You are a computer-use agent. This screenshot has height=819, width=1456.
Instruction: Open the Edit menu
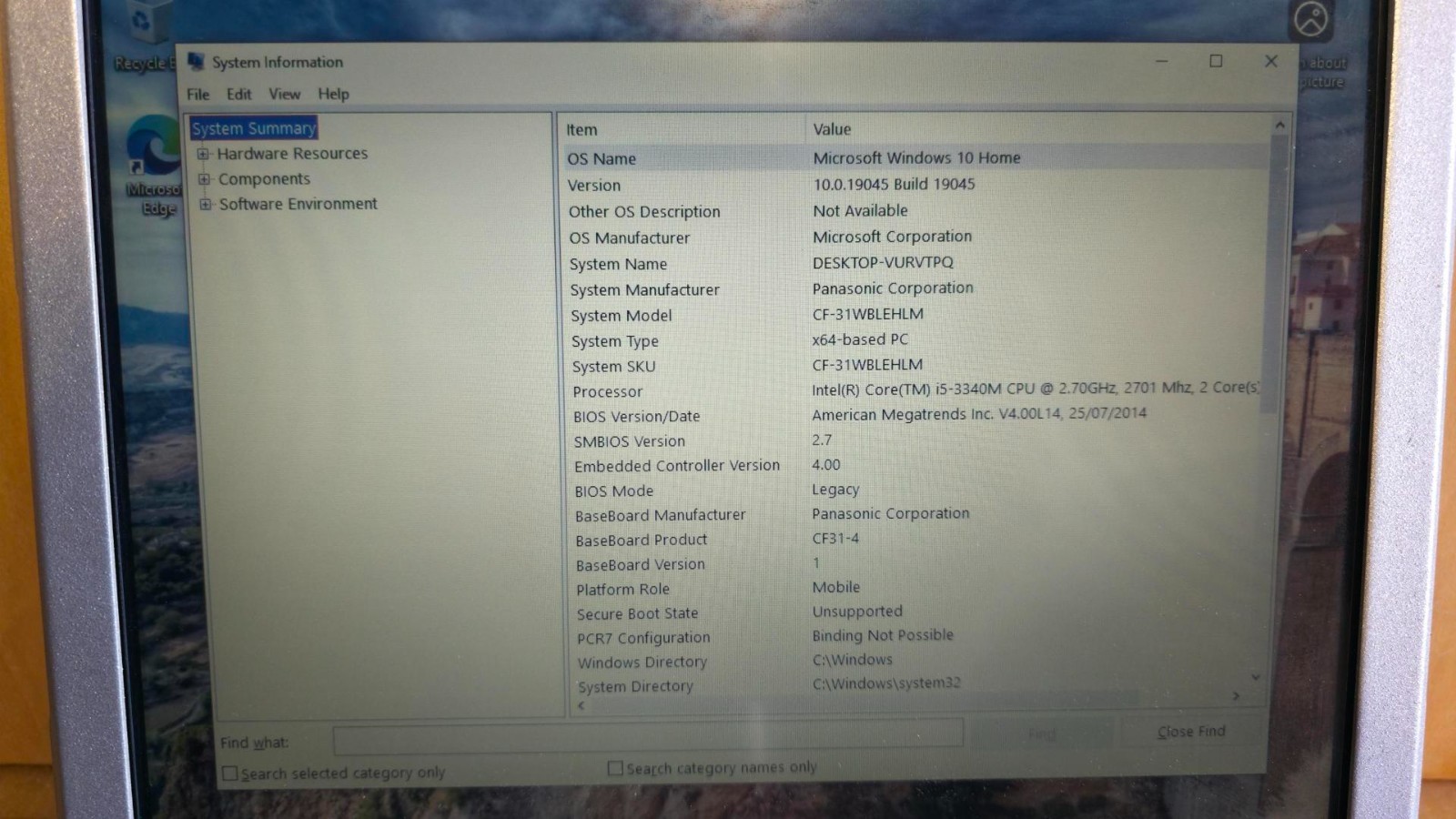(238, 94)
